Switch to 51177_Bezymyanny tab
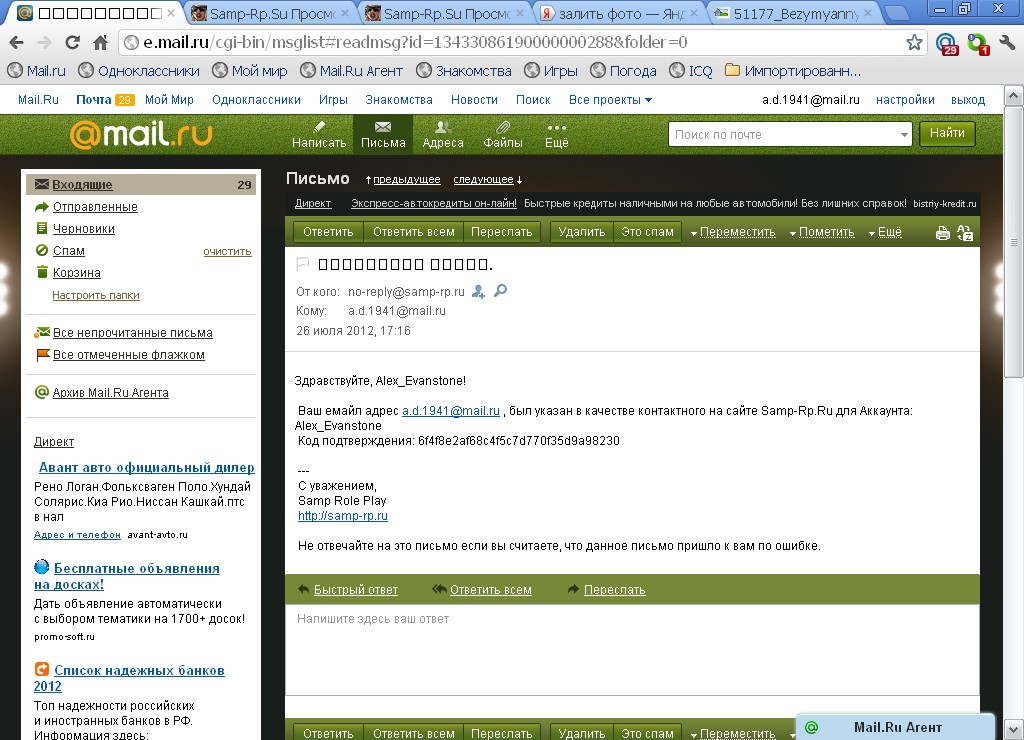The height and width of the screenshot is (740, 1024). point(795,13)
